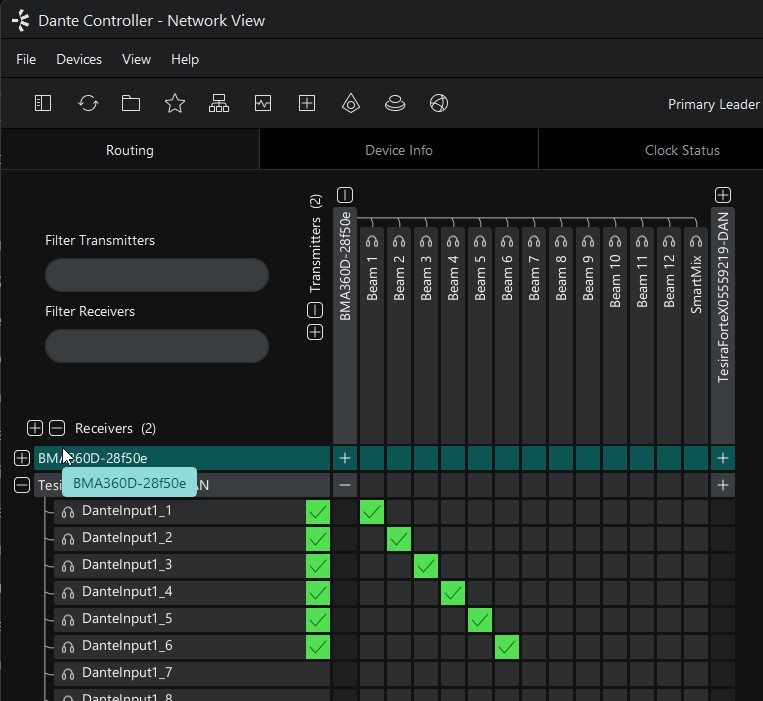This screenshot has width=763, height=701.
Task: Click headphone icon above SmartMix column
Action: tap(696, 241)
